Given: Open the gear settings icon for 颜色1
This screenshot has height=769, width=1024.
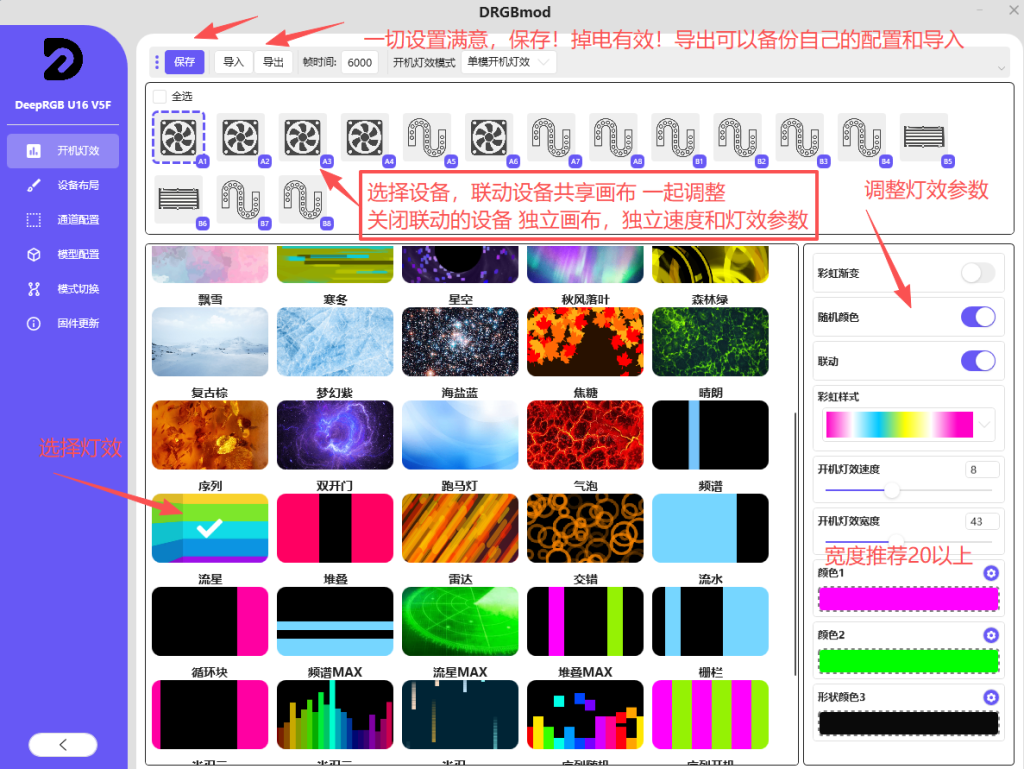Looking at the screenshot, I should (x=990, y=573).
